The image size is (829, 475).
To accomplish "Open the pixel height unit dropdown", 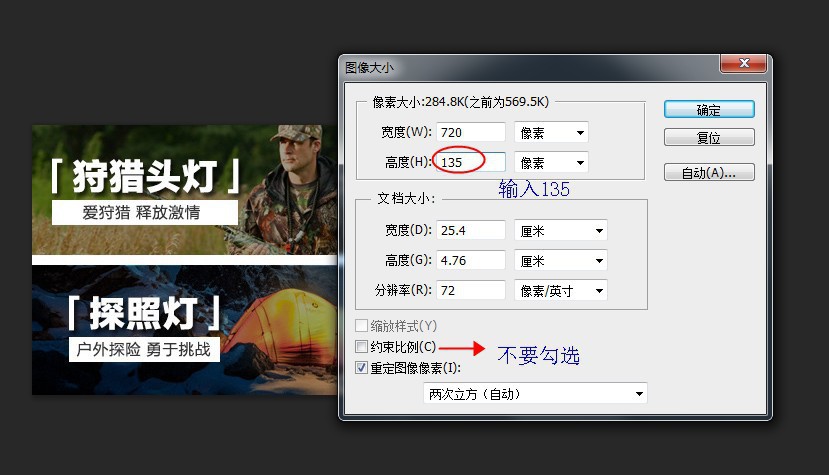I will click(551, 162).
